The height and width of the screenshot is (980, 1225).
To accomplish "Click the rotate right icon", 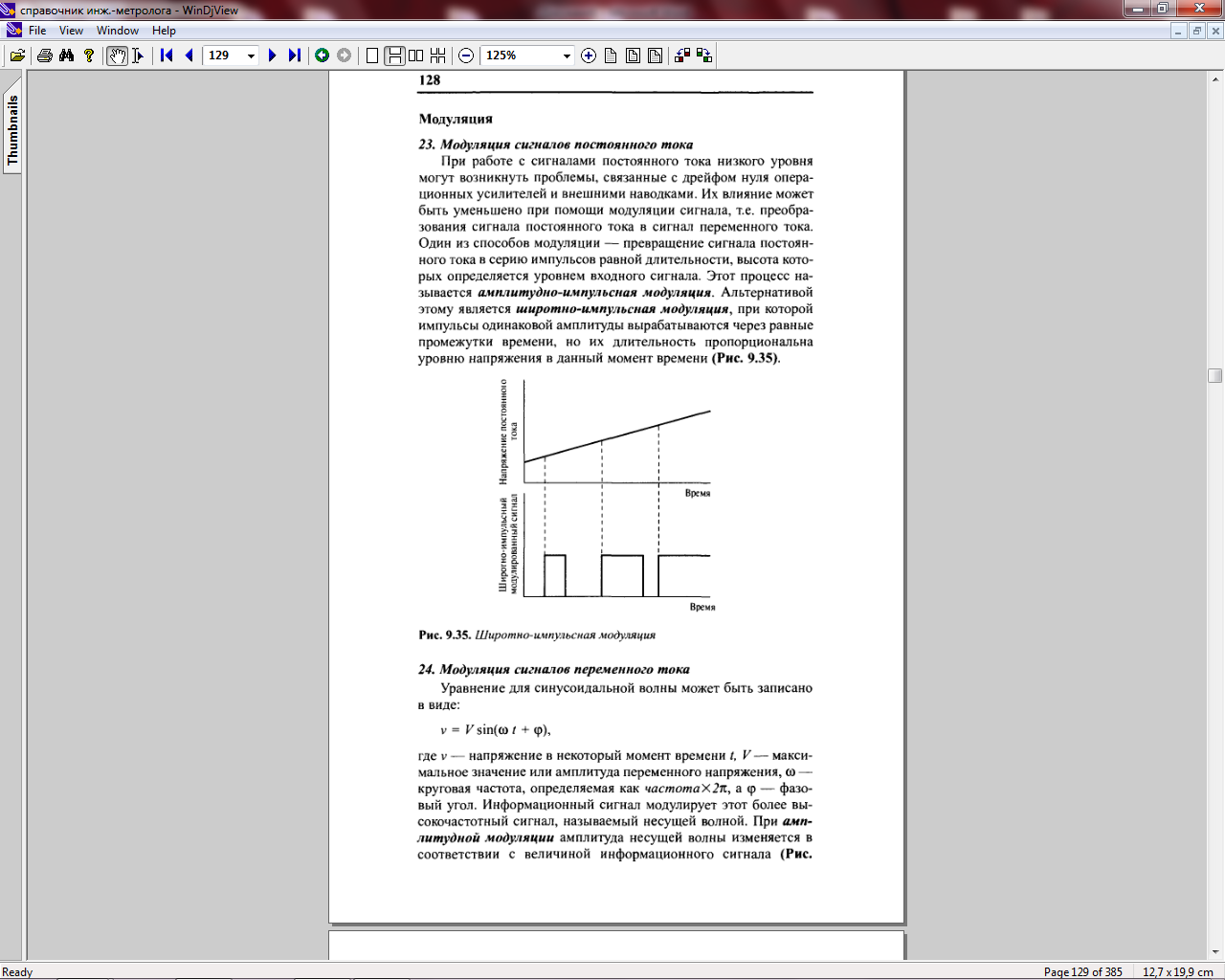I will 704,56.
